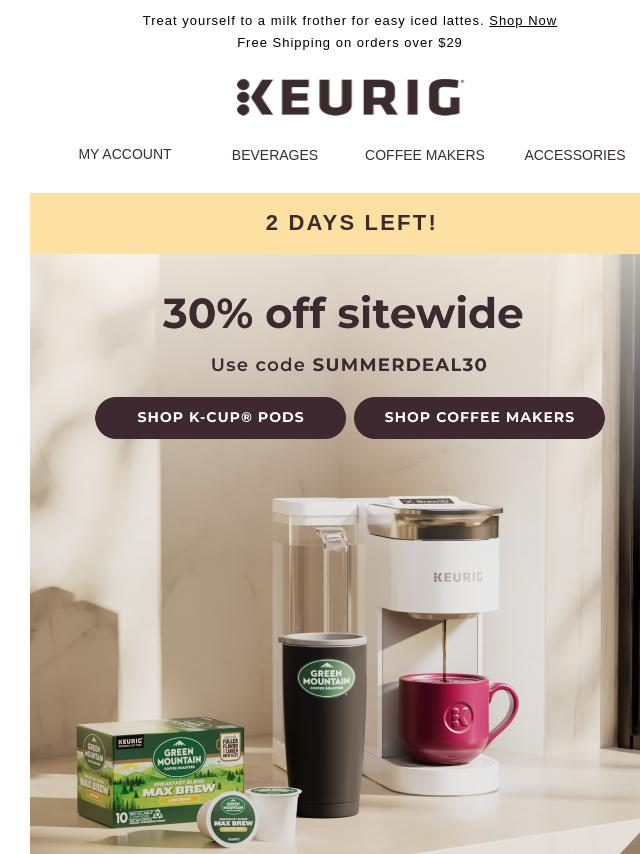640x854 pixels.
Task: Go to the BEVERAGES section
Action: [x=275, y=155]
